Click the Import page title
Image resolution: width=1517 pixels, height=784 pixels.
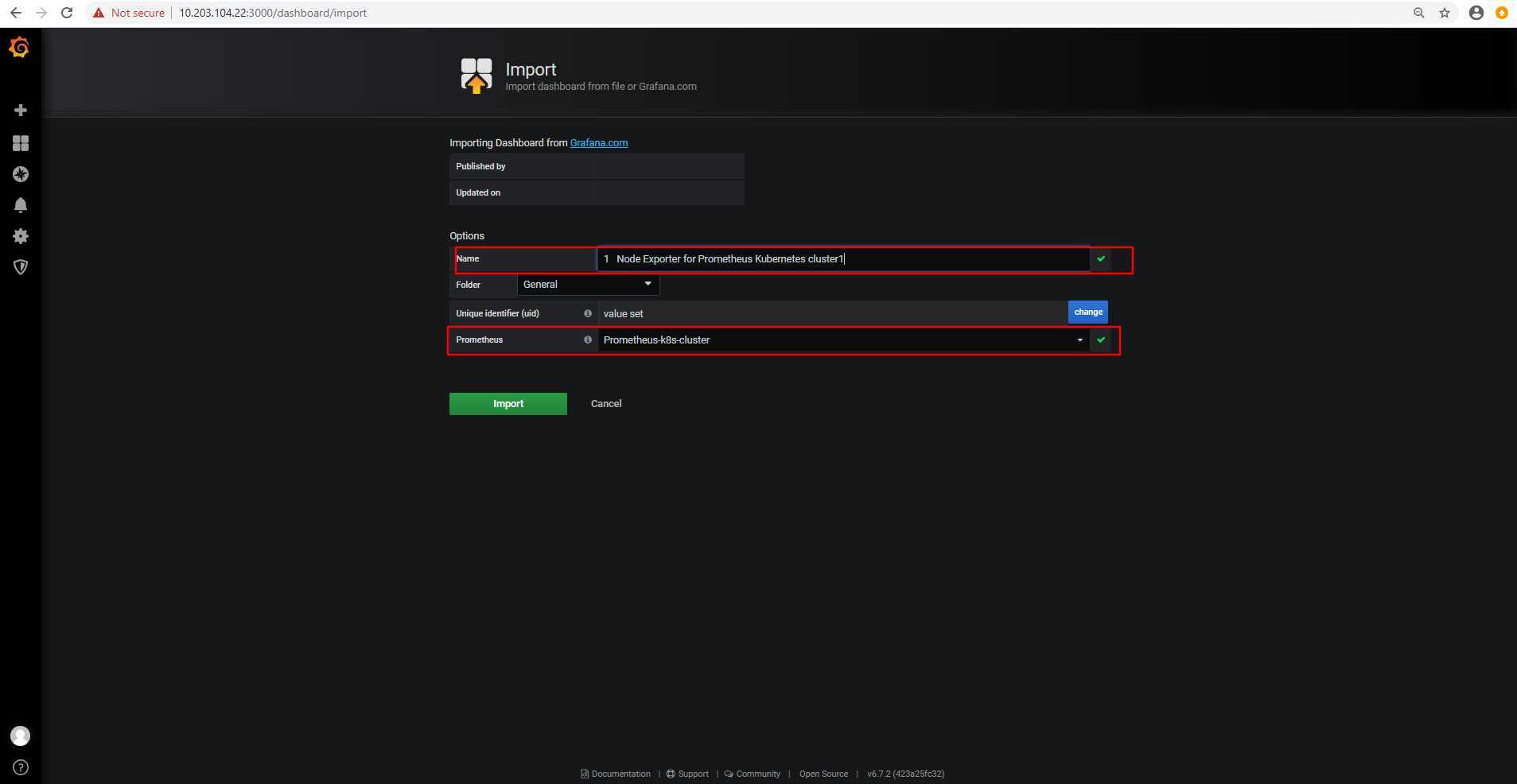(531, 69)
